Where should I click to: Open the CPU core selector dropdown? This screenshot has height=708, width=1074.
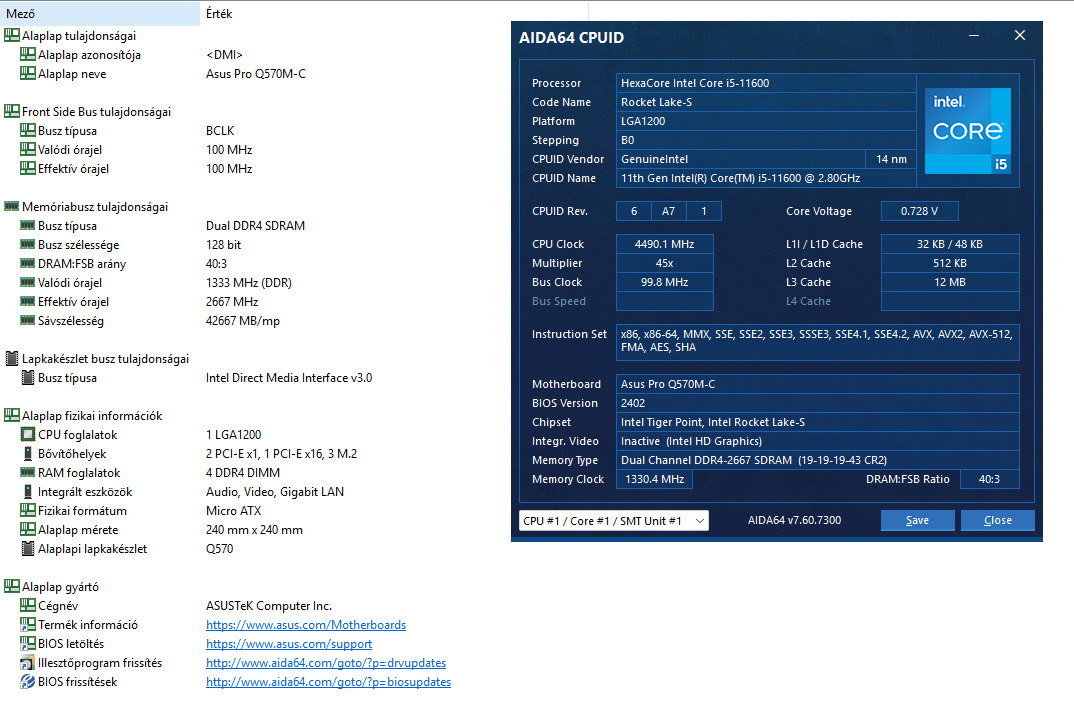pos(614,520)
